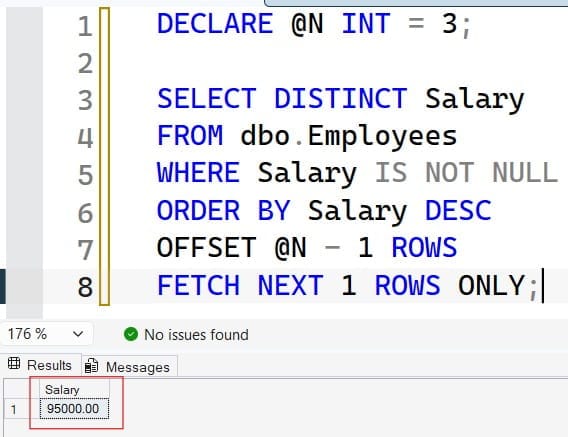Image resolution: width=568 pixels, height=437 pixels.
Task: Click line number 5 in gutter
Action: pyautogui.click(x=85, y=175)
